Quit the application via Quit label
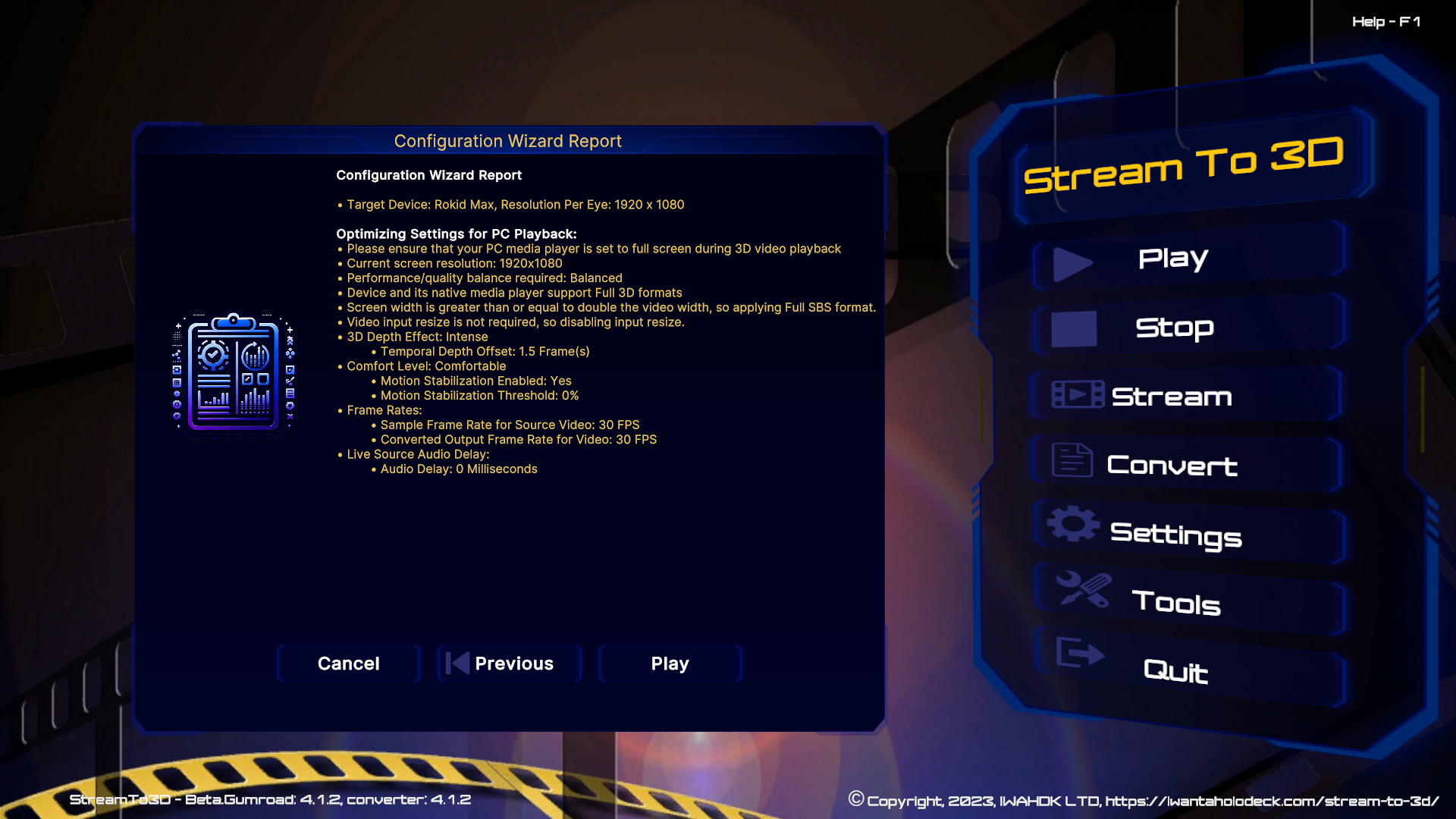This screenshot has height=819, width=1456. click(1176, 671)
